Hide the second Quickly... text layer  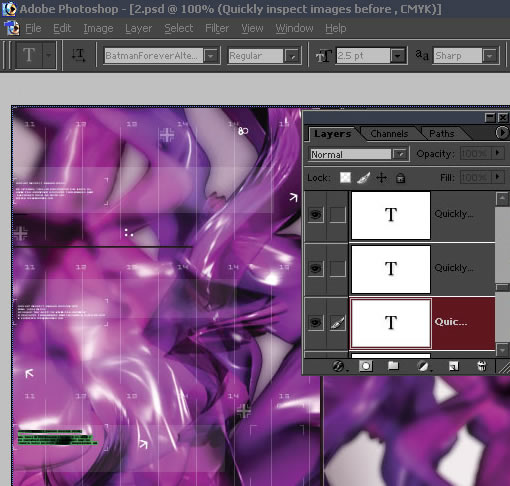[x=316, y=268]
